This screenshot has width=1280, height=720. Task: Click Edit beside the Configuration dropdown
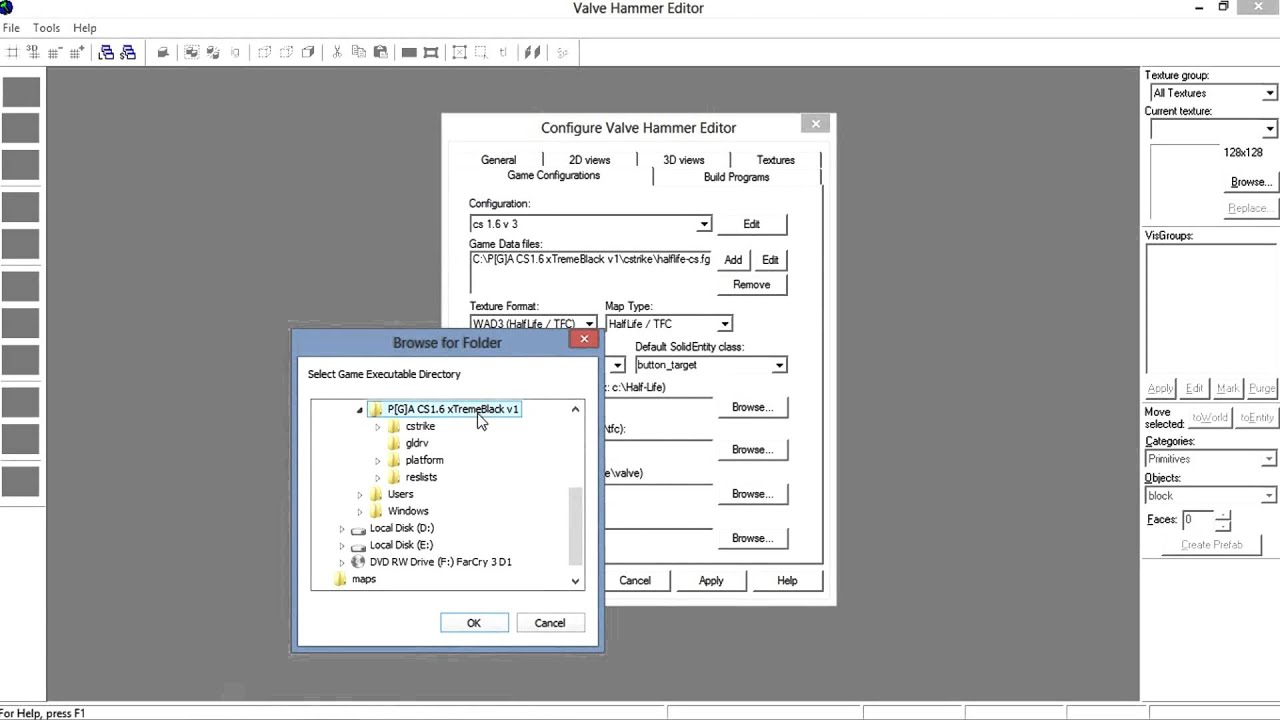(x=752, y=224)
